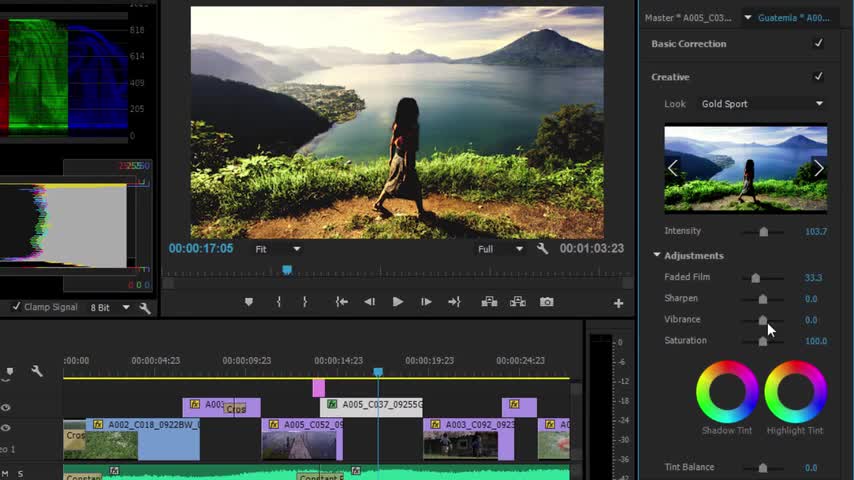Click the Extract edit icon

517,302
